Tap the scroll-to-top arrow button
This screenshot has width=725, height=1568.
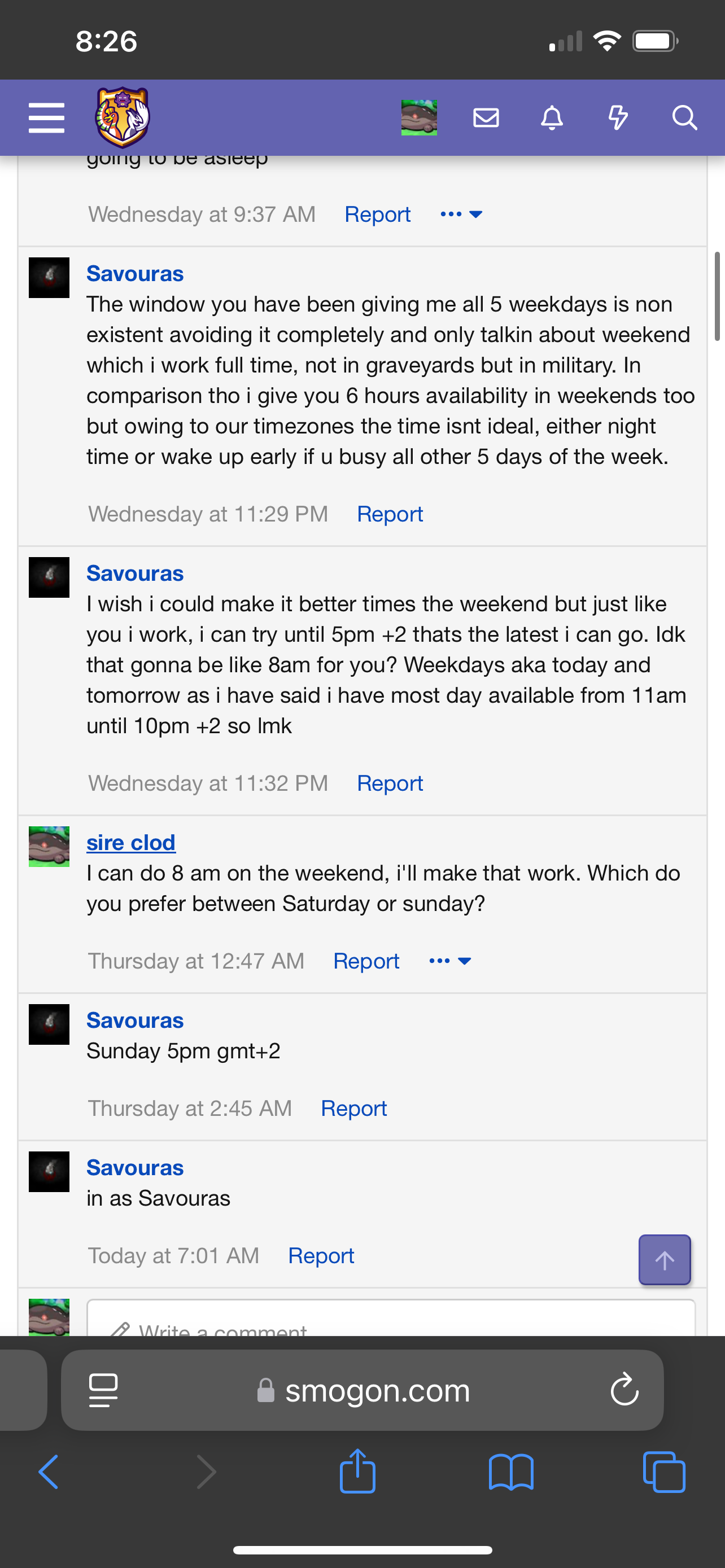[664, 1259]
